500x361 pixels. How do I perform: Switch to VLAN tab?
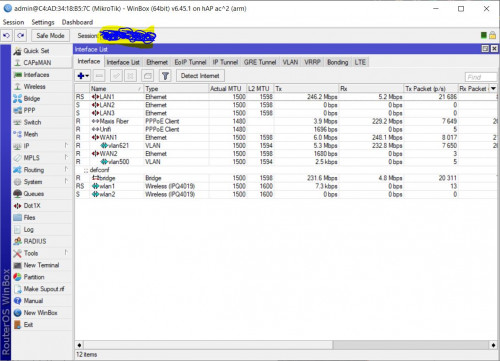pyautogui.click(x=290, y=62)
